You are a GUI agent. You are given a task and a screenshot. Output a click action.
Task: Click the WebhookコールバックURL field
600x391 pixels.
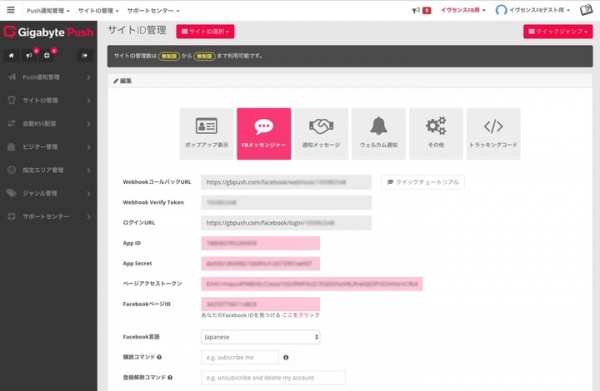tap(286, 182)
